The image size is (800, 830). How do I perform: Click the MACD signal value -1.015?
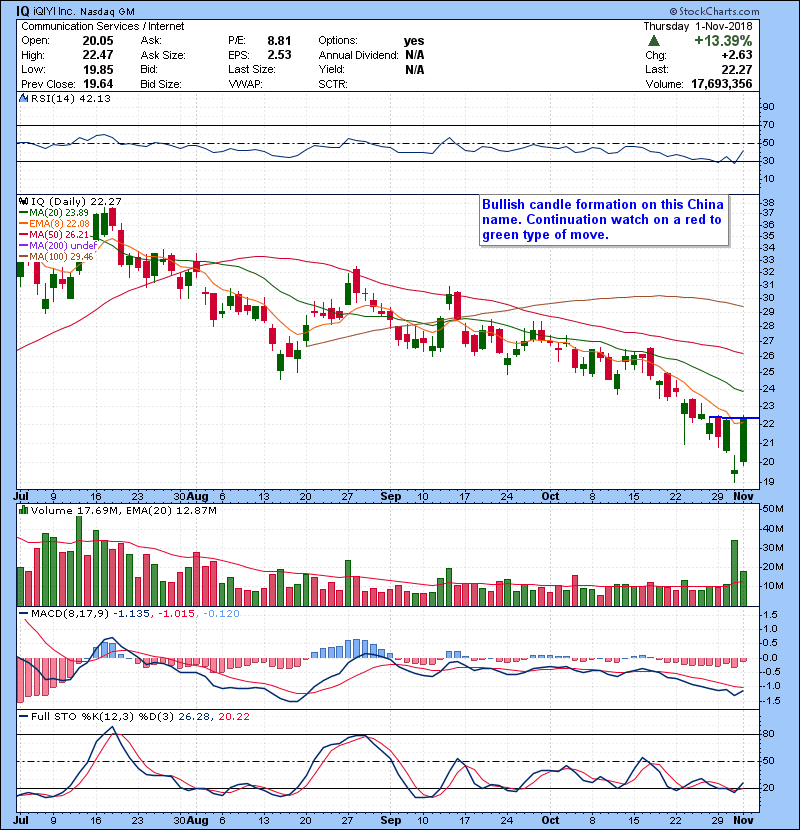point(176,614)
